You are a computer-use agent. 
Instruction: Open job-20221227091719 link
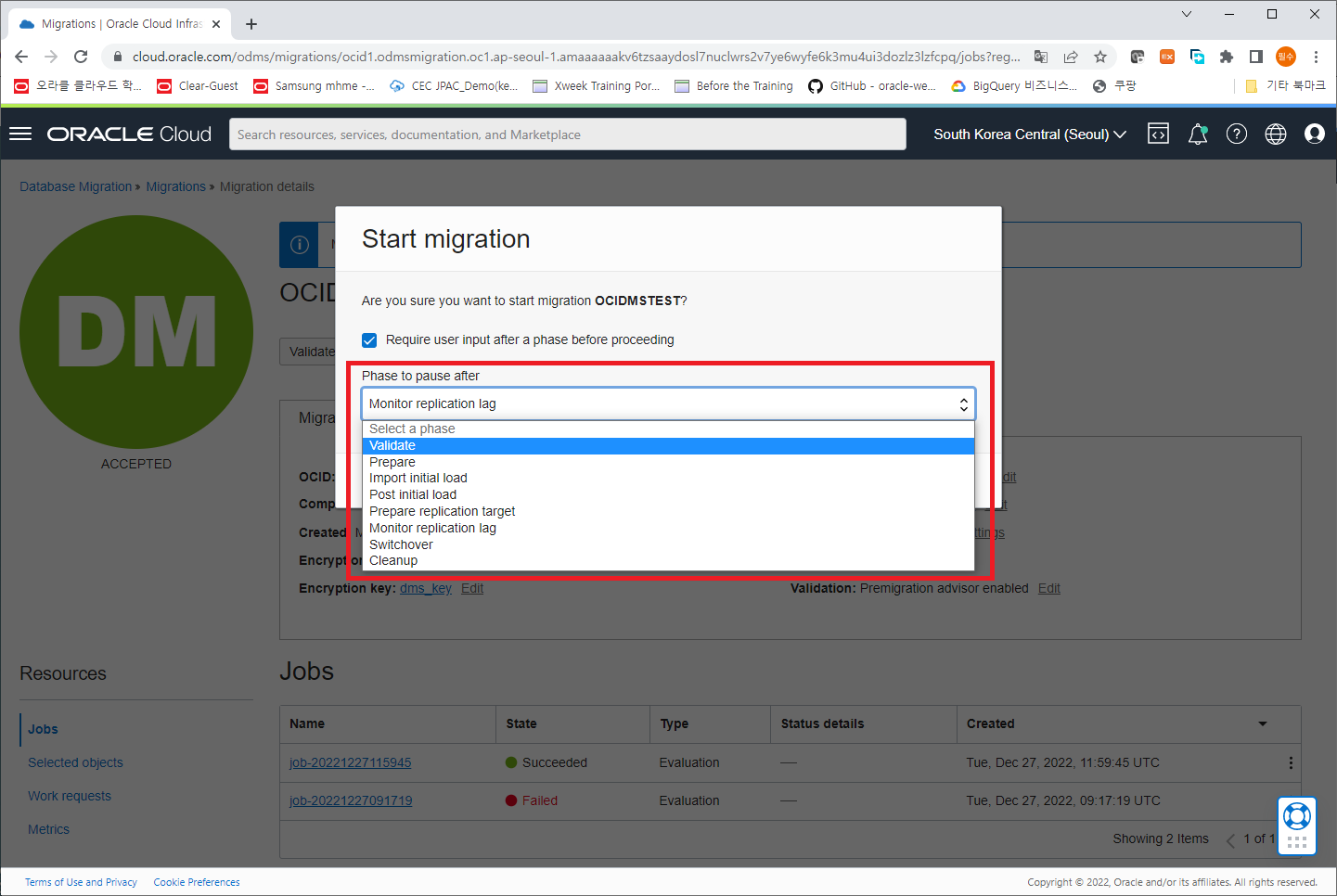[x=351, y=800]
